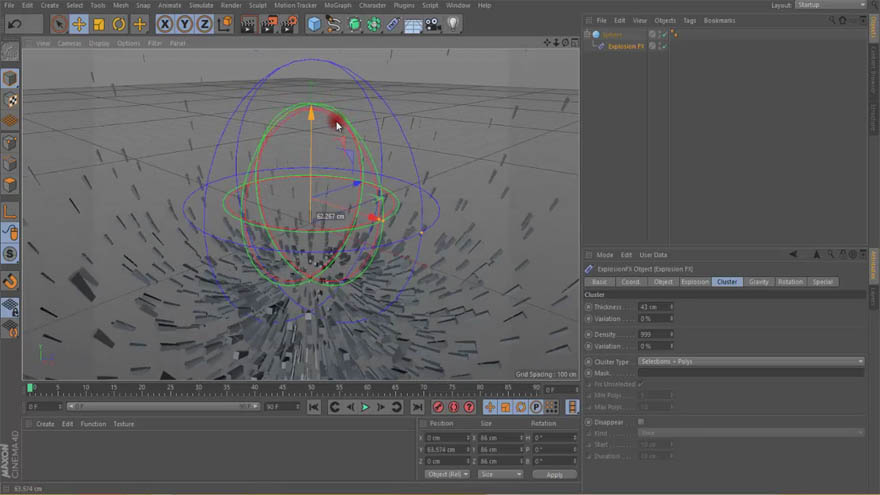
Task: Open the Object (Rel) dropdown
Action: (447, 475)
